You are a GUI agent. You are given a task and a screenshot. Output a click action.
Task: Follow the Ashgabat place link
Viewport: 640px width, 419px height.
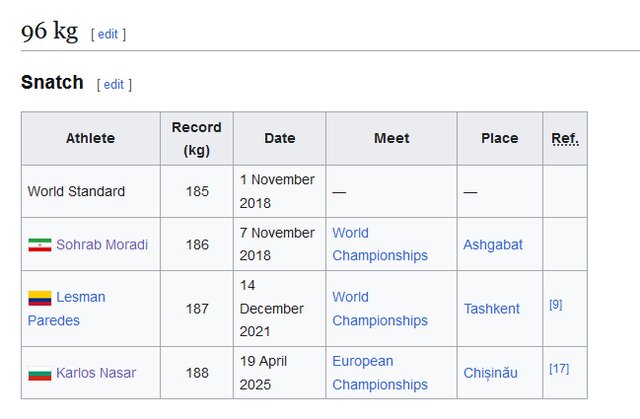coord(493,244)
